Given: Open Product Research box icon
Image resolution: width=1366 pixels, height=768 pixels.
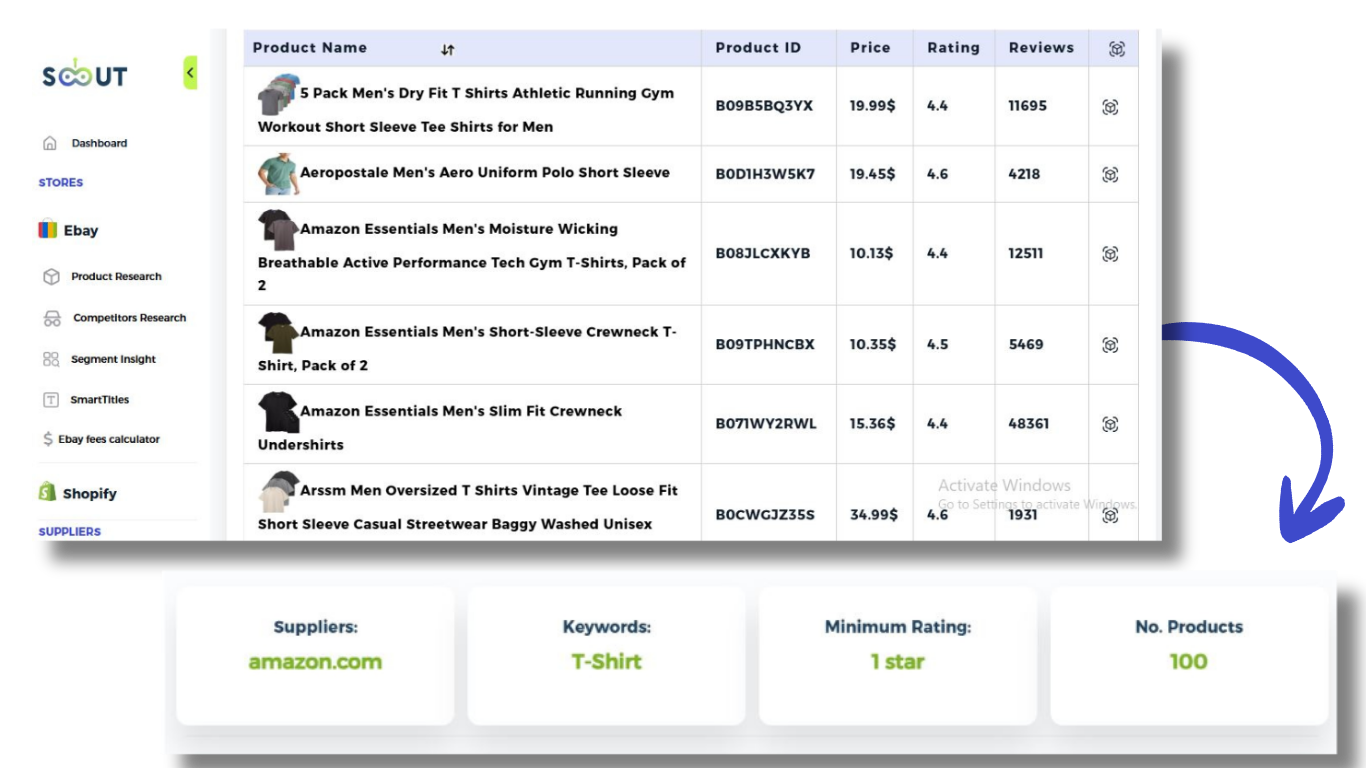Looking at the screenshot, I should (x=51, y=276).
